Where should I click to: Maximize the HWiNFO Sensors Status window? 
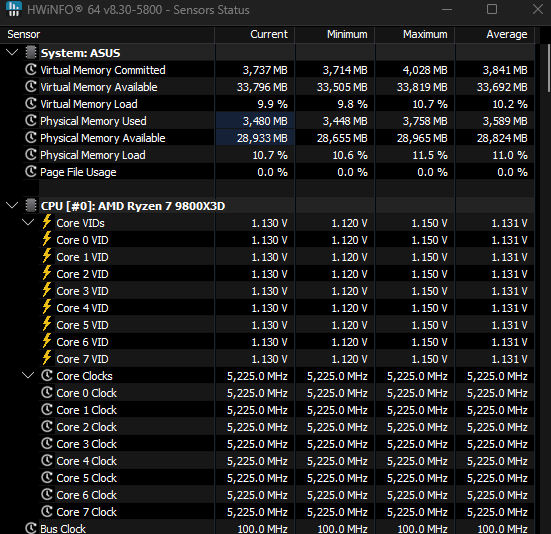pyautogui.click(x=492, y=9)
